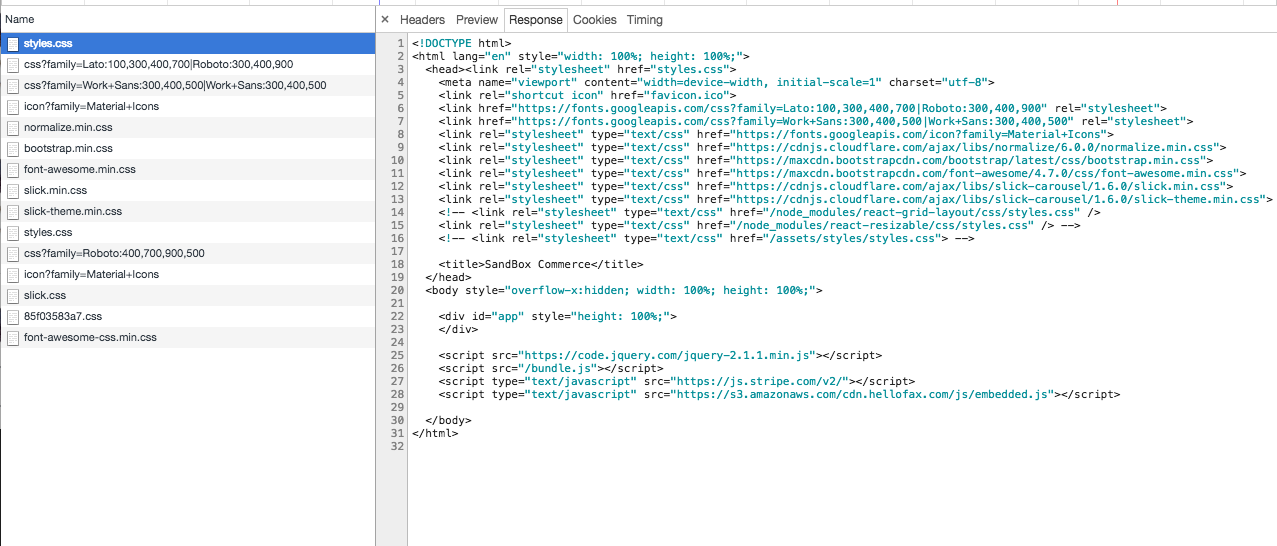Open the Cookies tab

(x=594, y=20)
